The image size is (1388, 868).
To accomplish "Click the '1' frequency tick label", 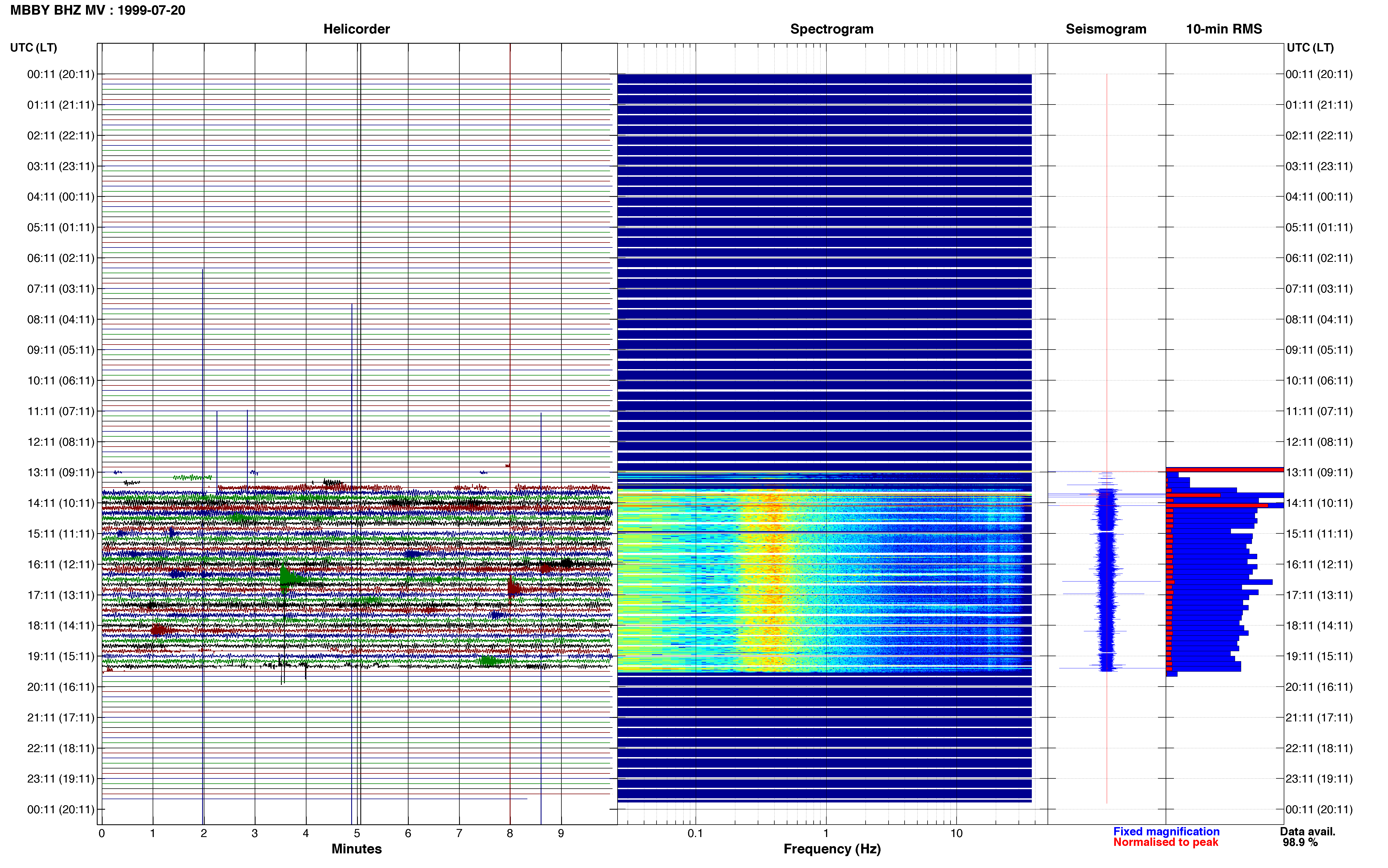I will (826, 833).
